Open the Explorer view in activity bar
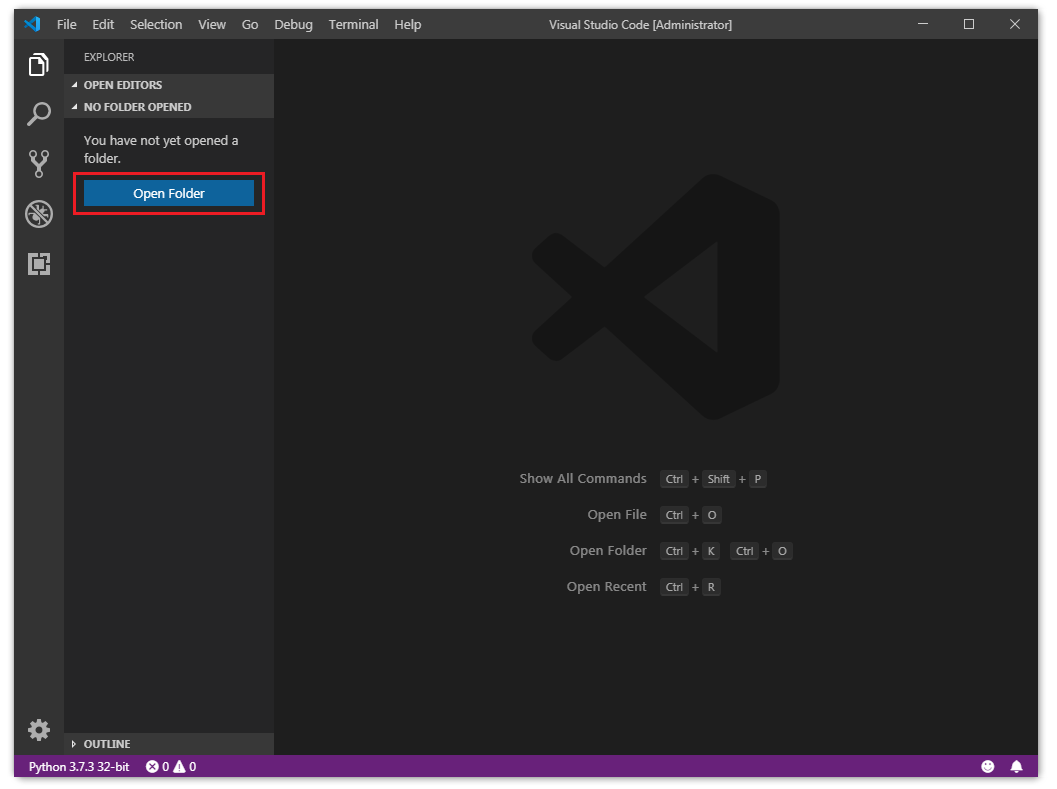Viewport: 1057px width, 789px height. click(38, 65)
